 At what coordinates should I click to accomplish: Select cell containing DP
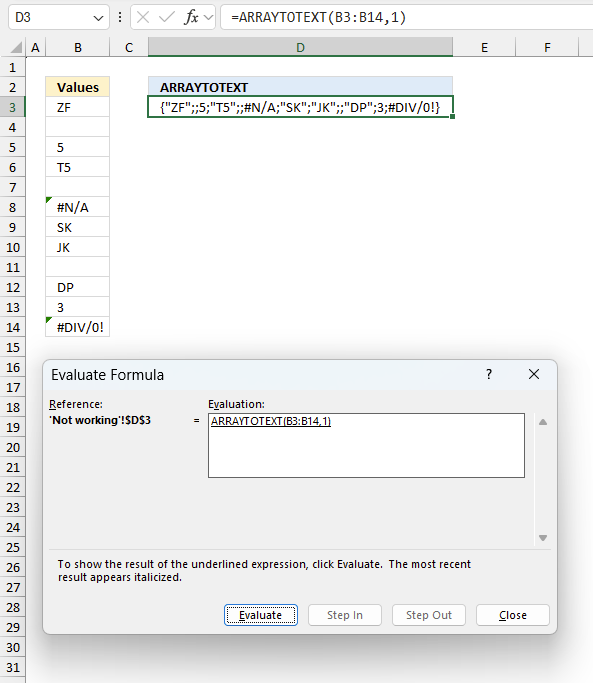(78, 288)
